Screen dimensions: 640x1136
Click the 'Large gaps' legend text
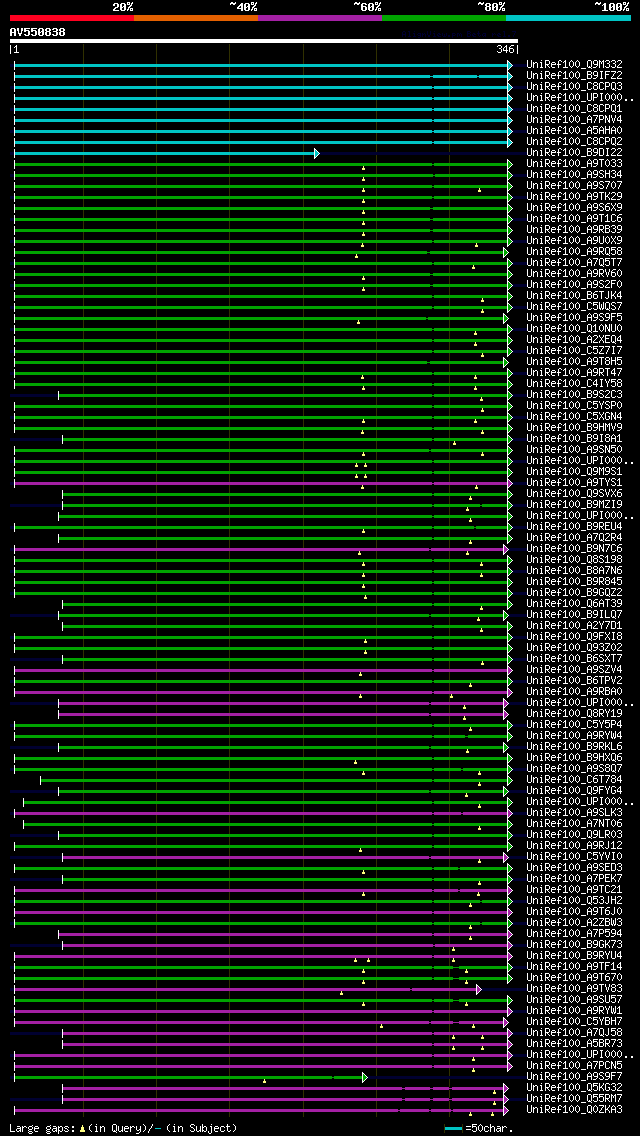coord(42,1129)
